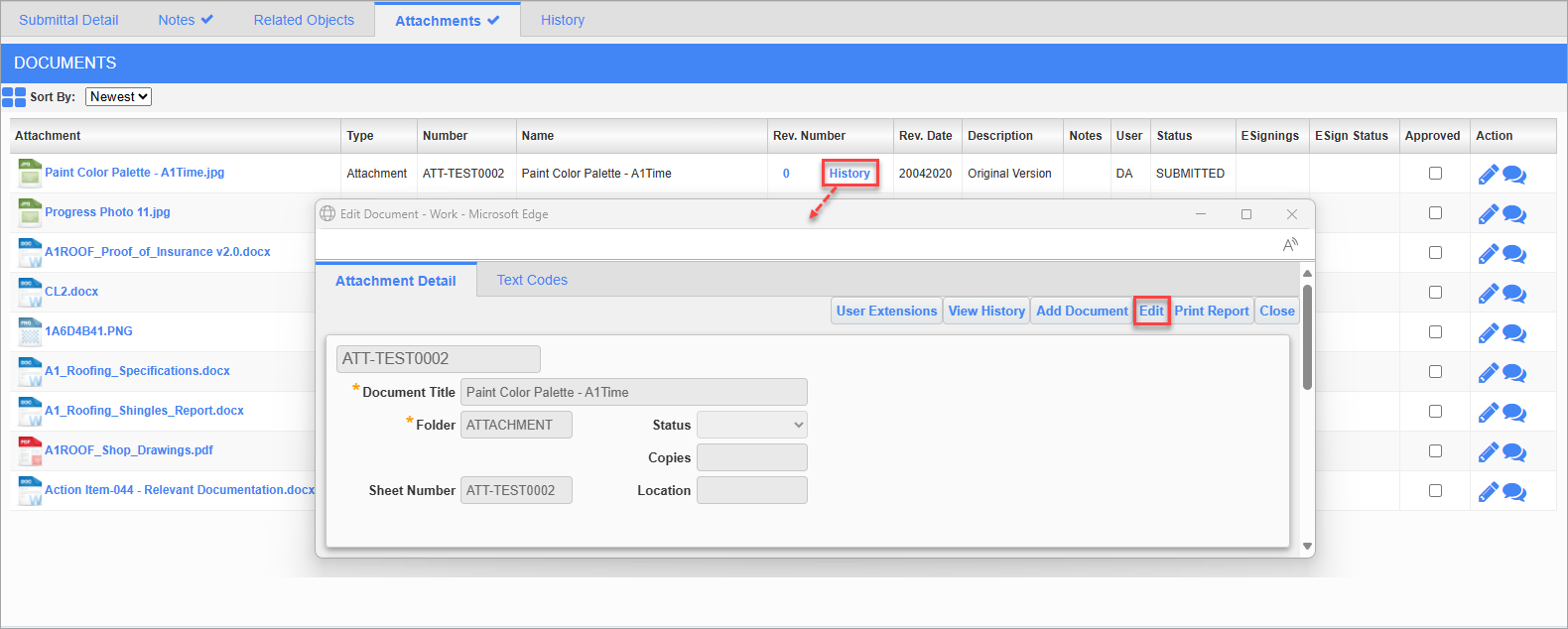Open comments bubble for Action Item-044 row

[x=1514, y=492]
